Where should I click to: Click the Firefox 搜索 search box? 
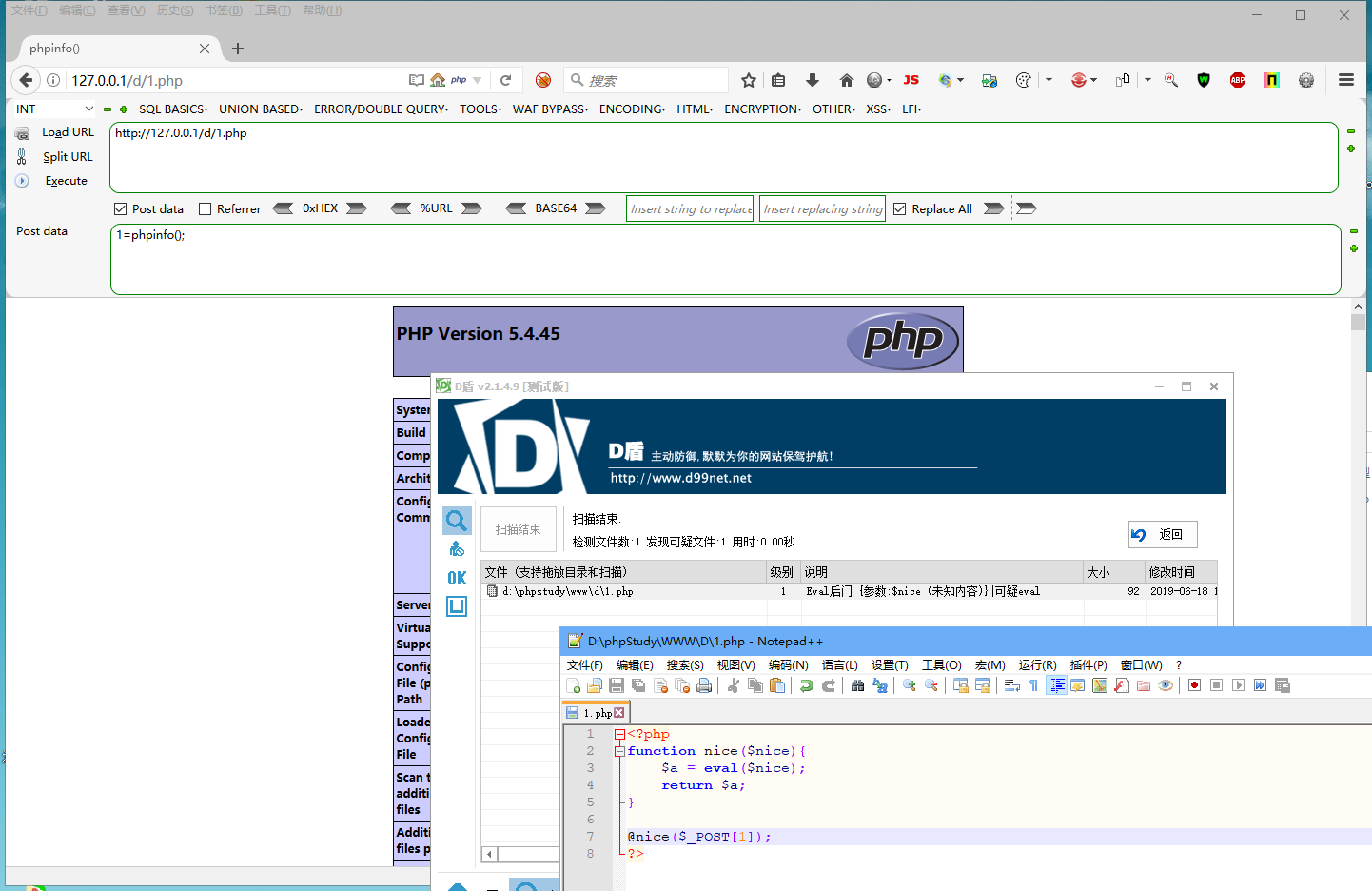pos(647,80)
